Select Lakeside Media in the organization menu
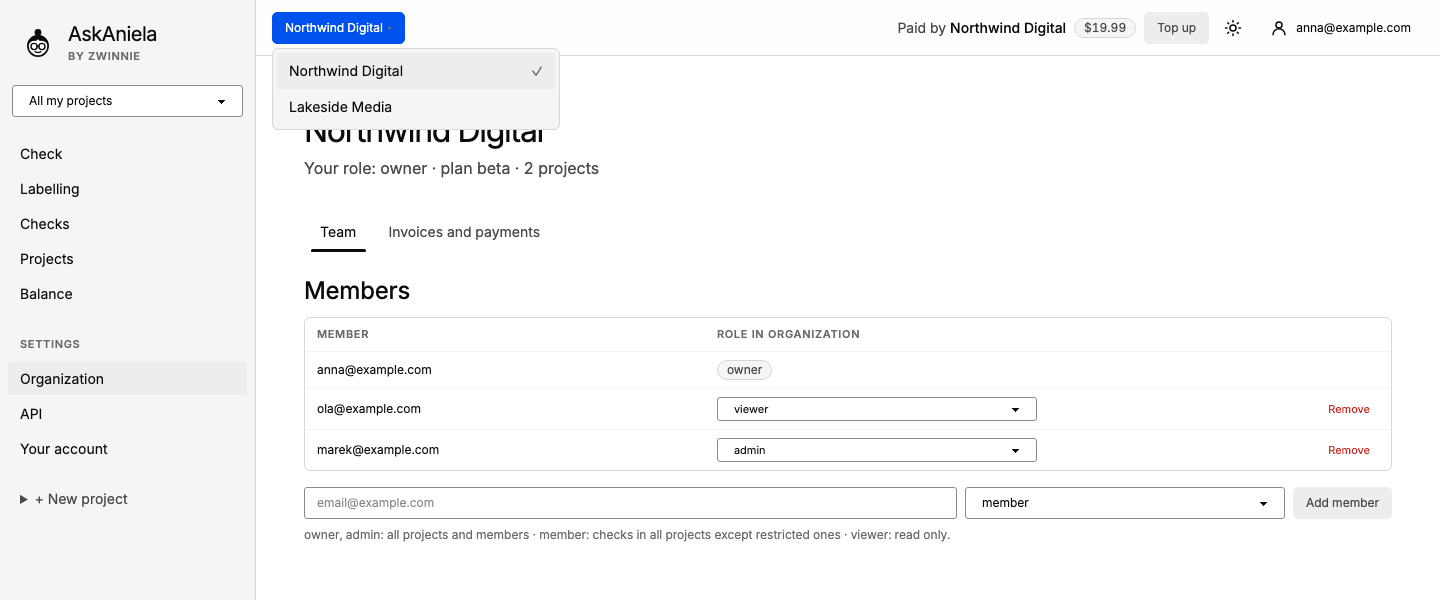This screenshot has height=600, width=1440. tap(416, 107)
